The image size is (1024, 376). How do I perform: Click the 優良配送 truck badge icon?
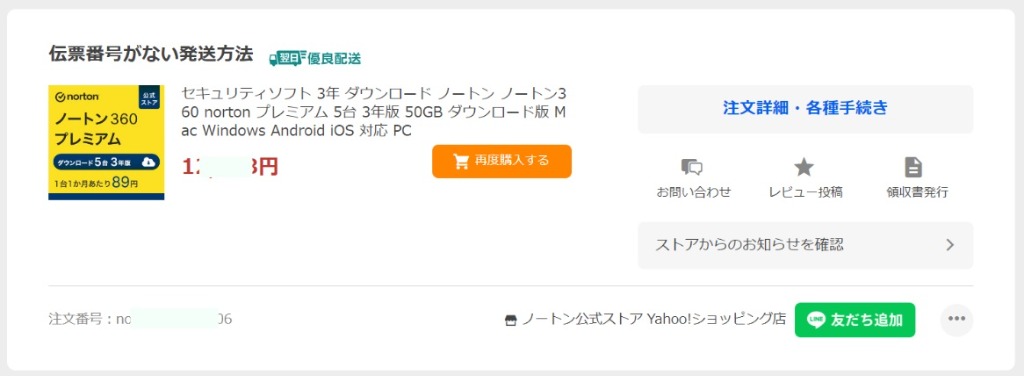(x=287, y=58)
